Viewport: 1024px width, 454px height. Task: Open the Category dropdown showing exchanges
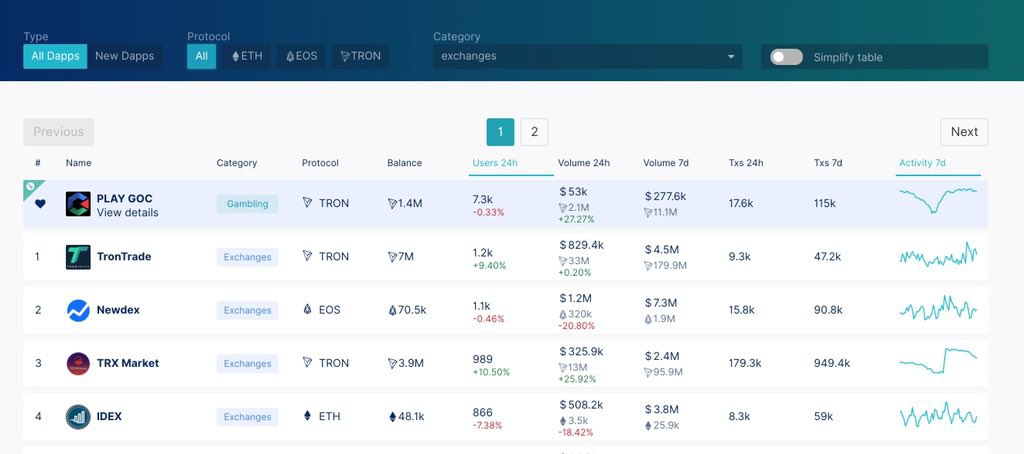pyautogui.click(x=588, y=56)
